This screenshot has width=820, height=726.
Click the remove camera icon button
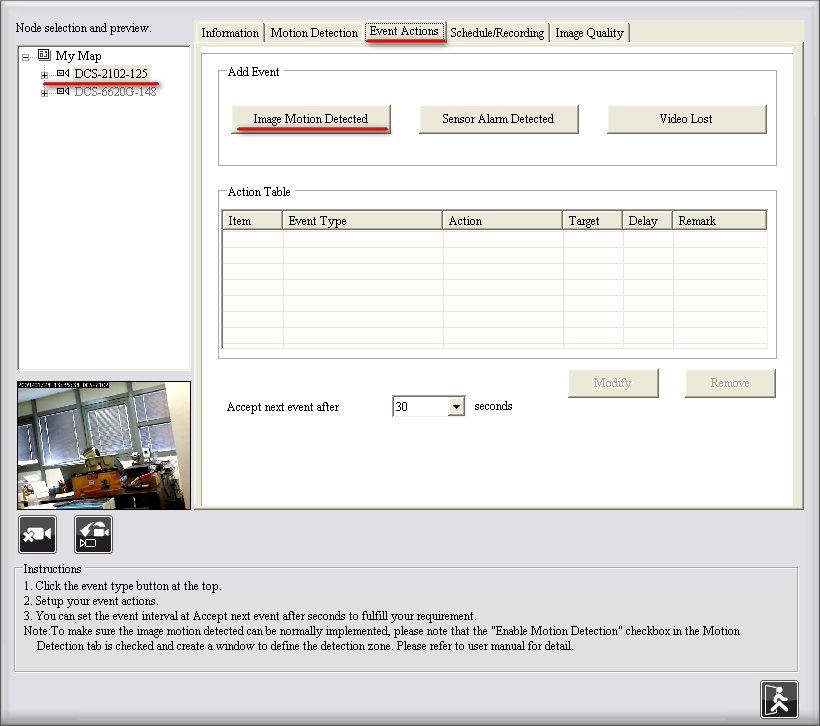tap(37, 535)
